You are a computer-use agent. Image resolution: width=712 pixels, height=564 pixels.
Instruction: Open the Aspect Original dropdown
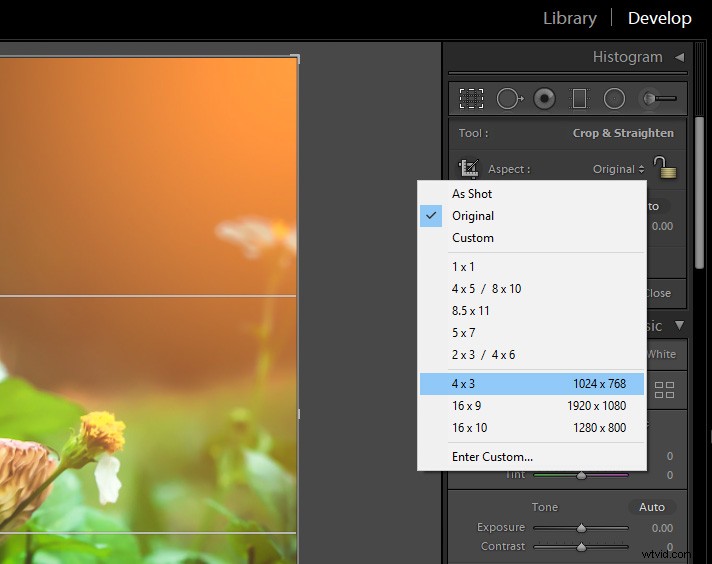click(618, 169)
